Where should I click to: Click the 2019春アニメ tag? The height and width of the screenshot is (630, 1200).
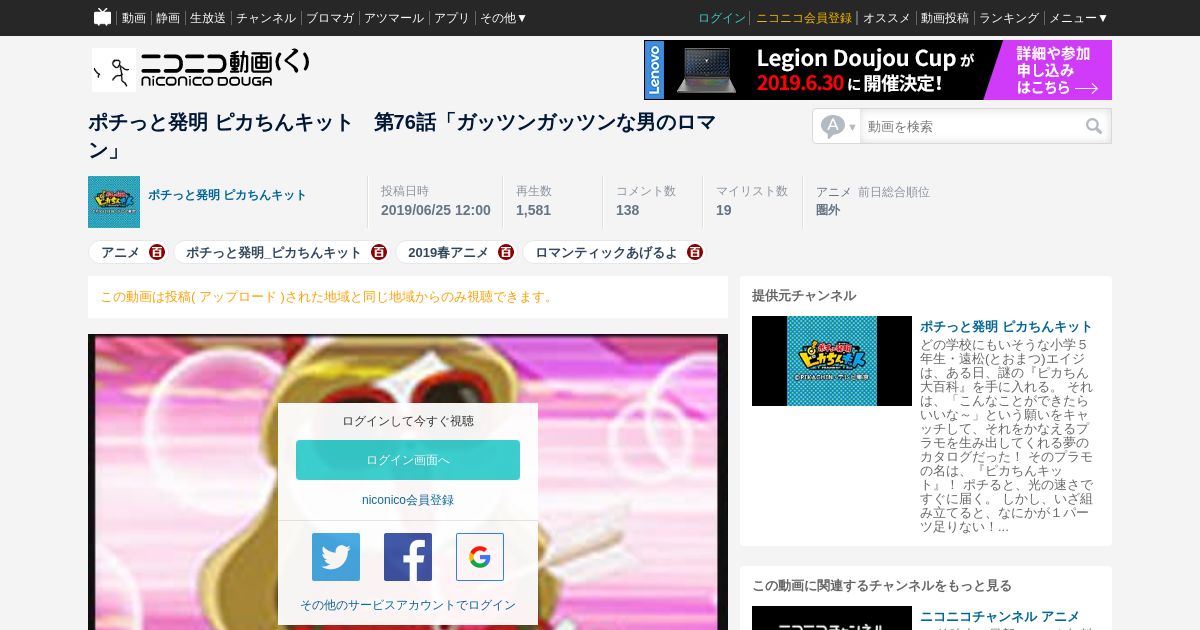click(448, 252)
